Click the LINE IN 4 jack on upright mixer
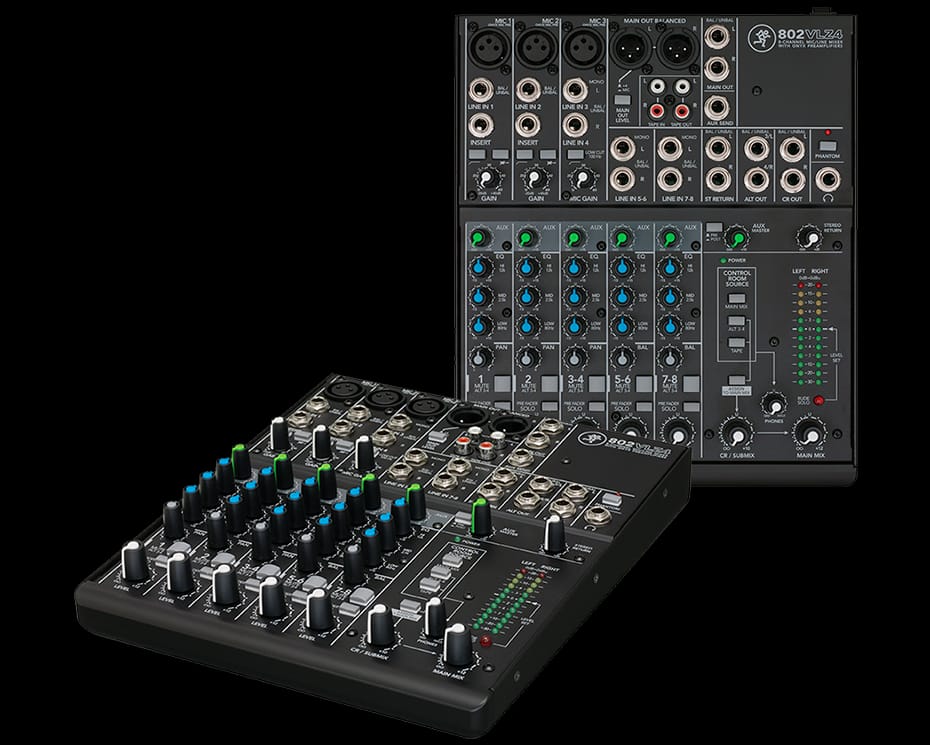Screen dimensions: 930x745 pyautogui.click(x=575, y=126)
